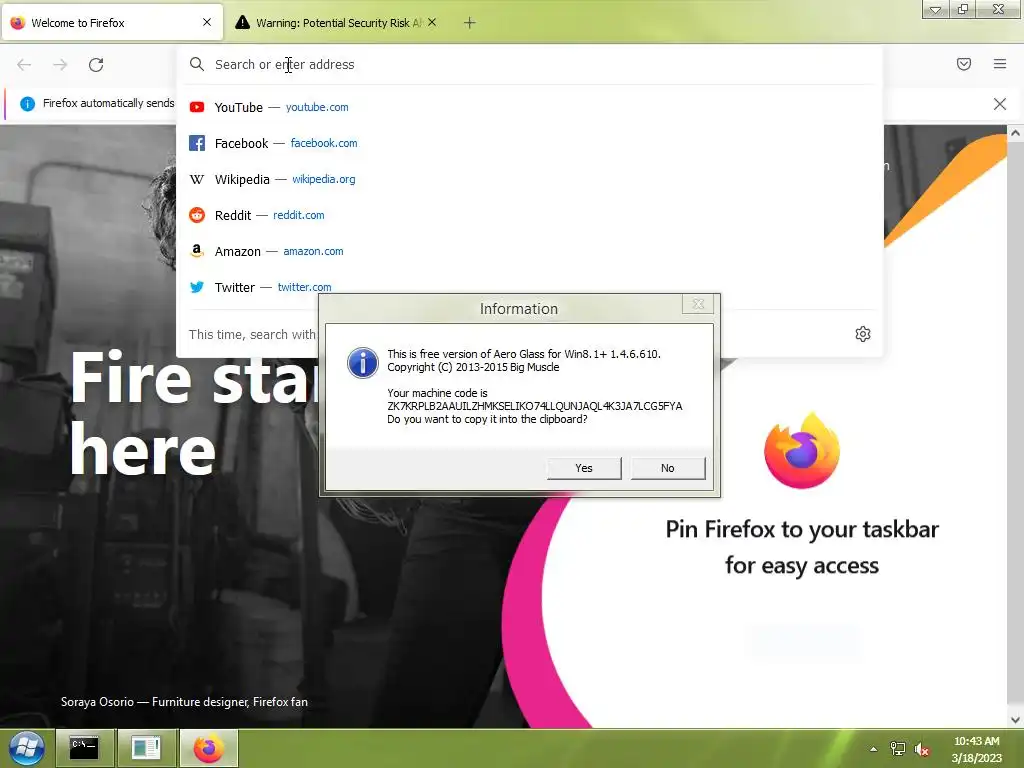Click the large Firefox logo image
The image size is (1024, 768).
pos(802,451)
